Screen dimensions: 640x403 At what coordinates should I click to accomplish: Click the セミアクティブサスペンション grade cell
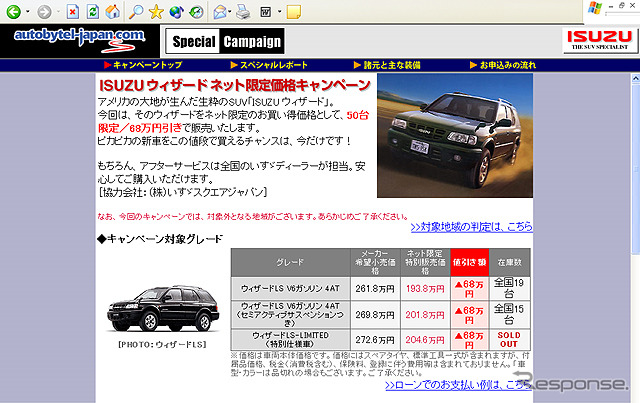pos(290,315)
